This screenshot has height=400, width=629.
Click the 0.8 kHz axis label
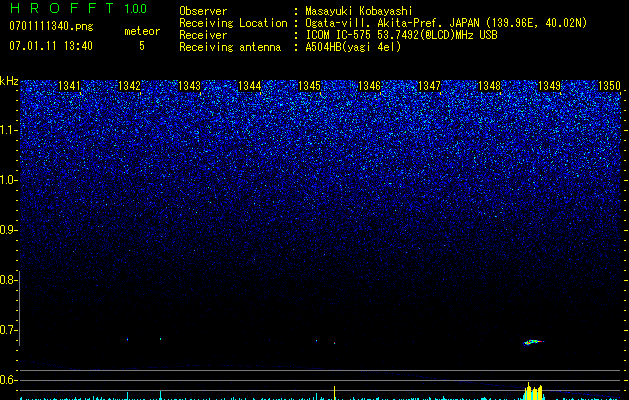pyautogui.click(x=8, y=280)
